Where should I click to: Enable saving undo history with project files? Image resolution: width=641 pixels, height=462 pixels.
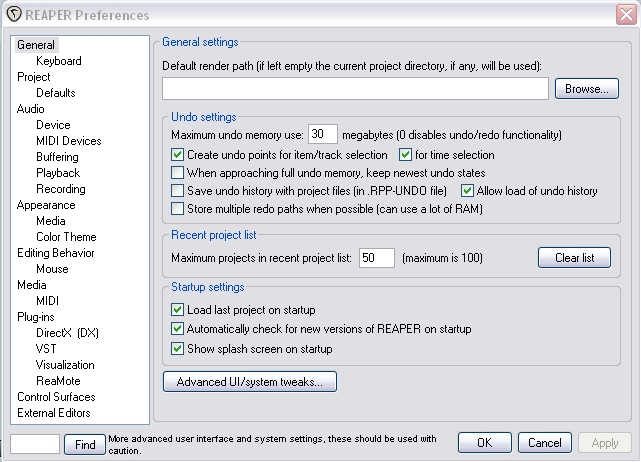coord(179,191)
